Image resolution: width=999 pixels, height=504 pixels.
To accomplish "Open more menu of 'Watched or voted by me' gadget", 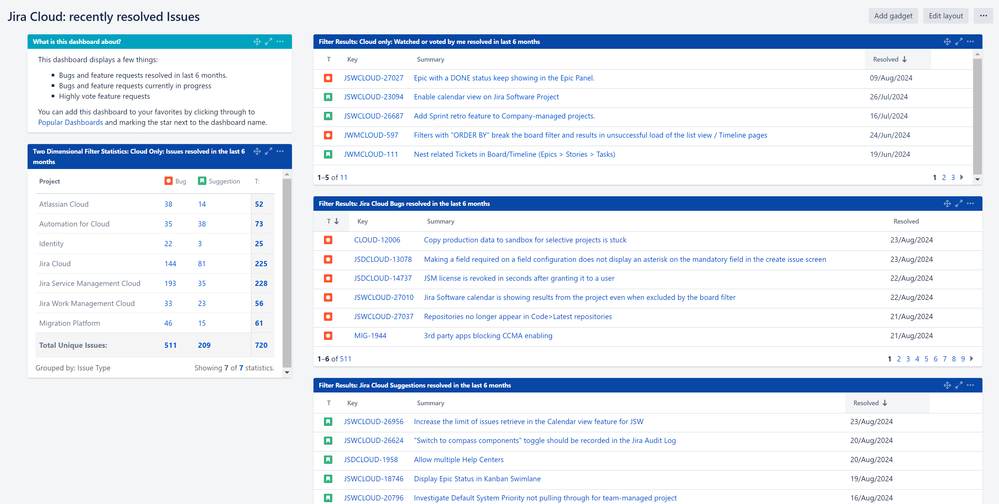I will tap(970, 41).
